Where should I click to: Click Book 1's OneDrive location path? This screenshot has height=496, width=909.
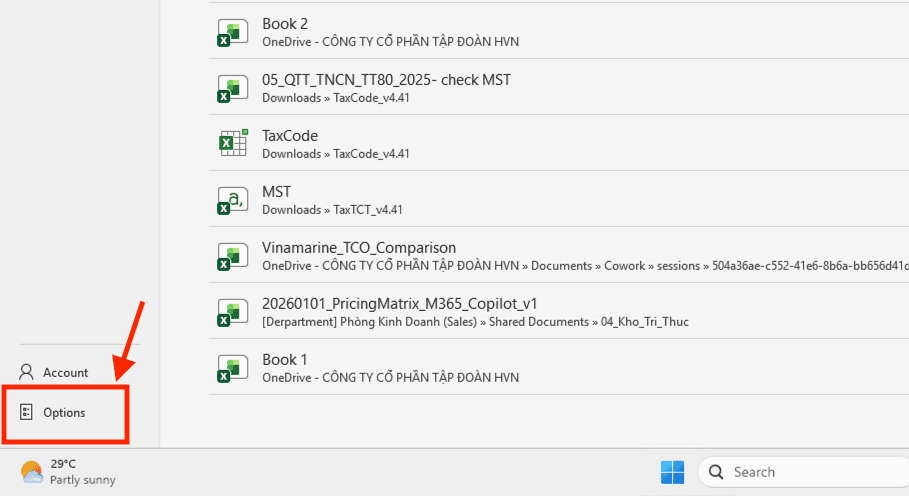tap(390, 378)
